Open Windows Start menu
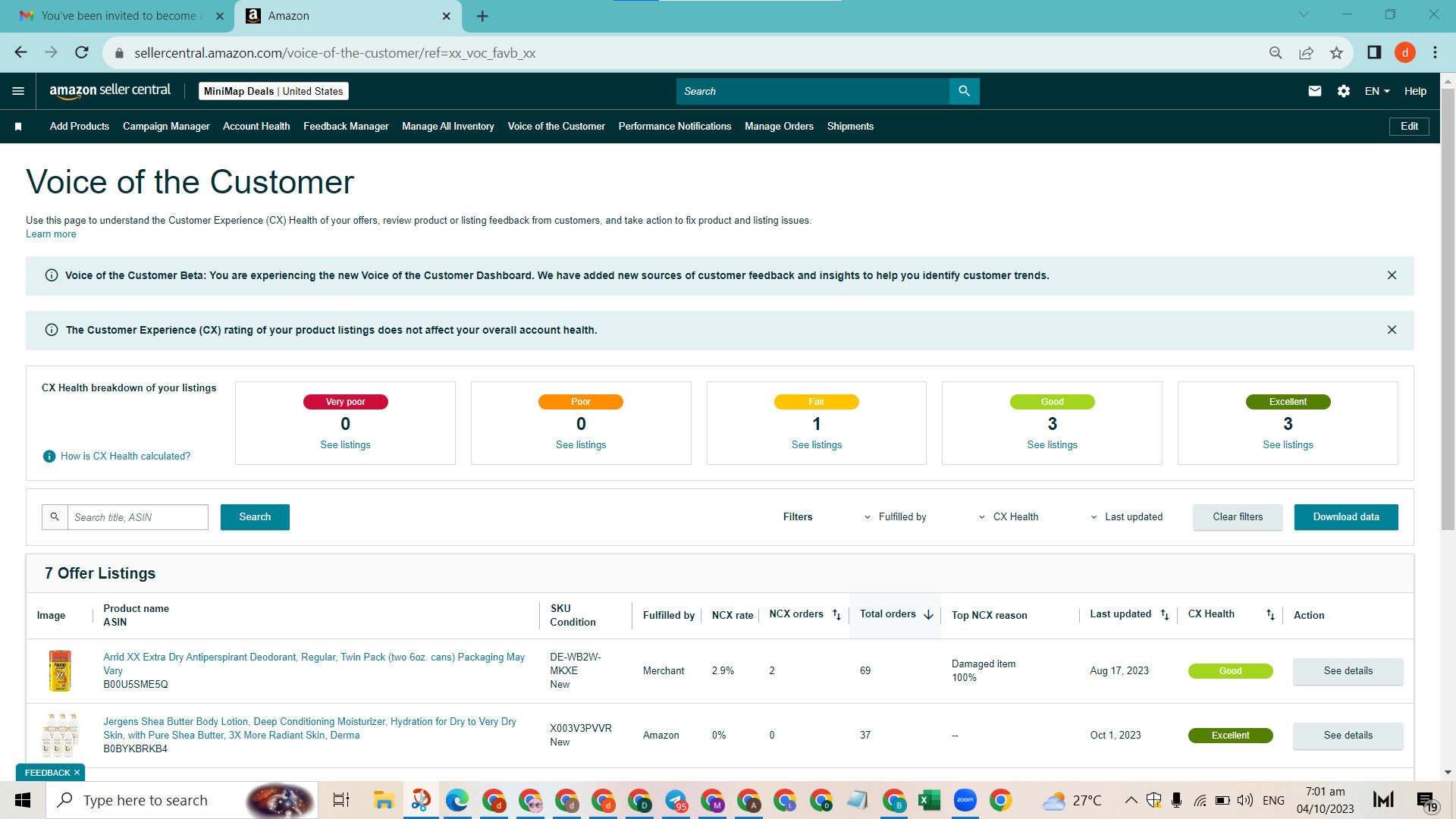The width and height of the screenshot is (1456, 819). pyautogui.click(x=23, y=800)
